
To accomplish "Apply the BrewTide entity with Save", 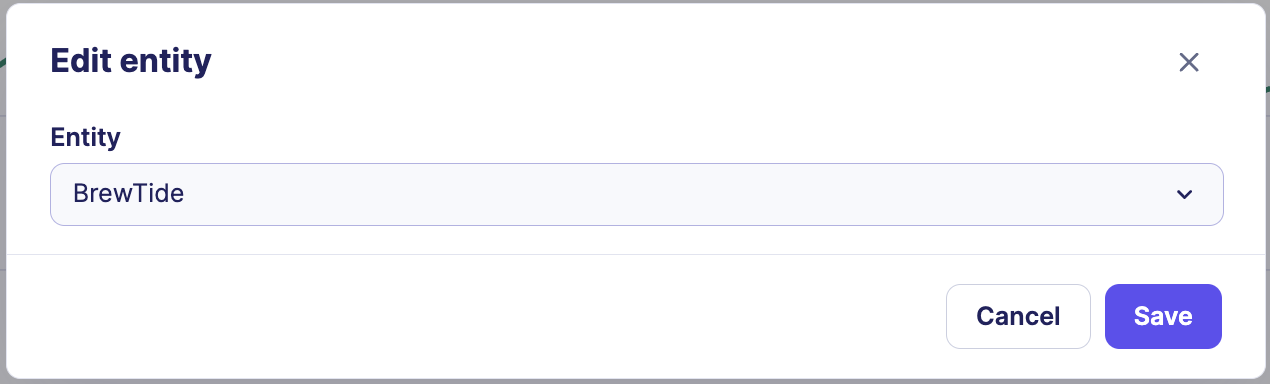I will click(1163, 316).
